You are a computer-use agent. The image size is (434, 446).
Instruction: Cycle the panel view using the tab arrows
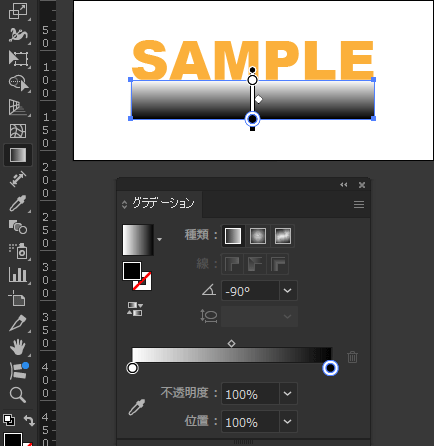tap(124, 204)
